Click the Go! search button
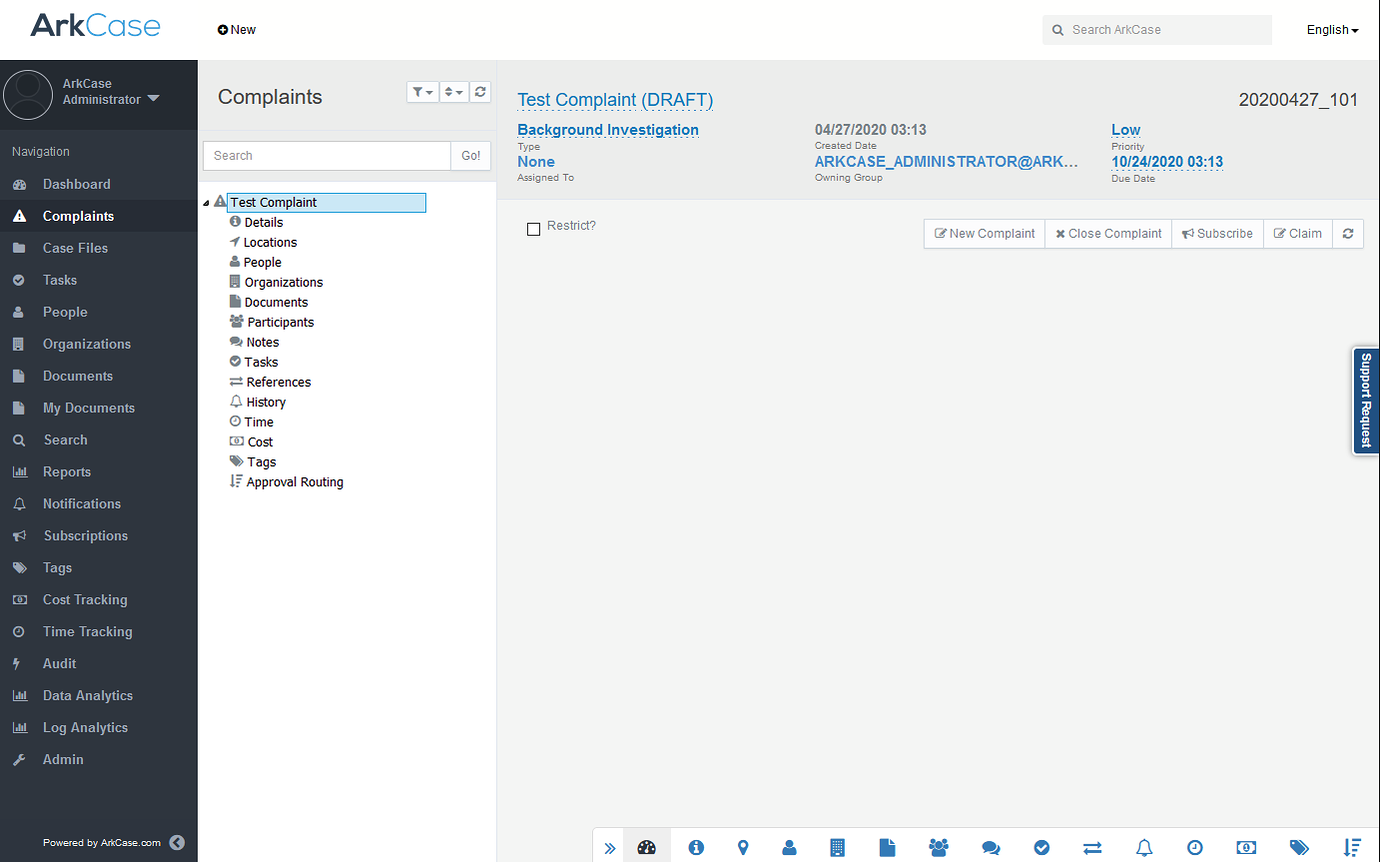 tap(471, 156)
